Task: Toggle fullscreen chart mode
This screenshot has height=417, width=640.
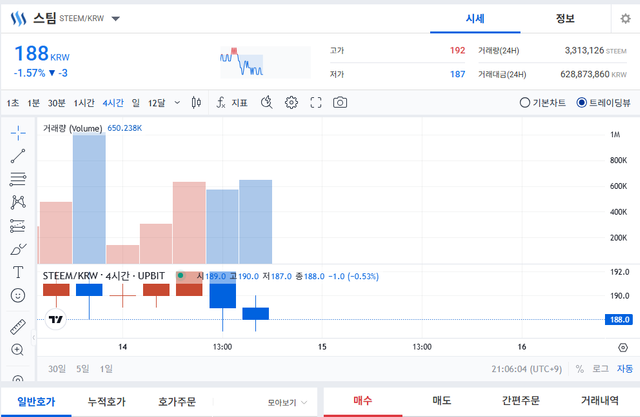Action: pyautogui.click(x=316, y=102)
